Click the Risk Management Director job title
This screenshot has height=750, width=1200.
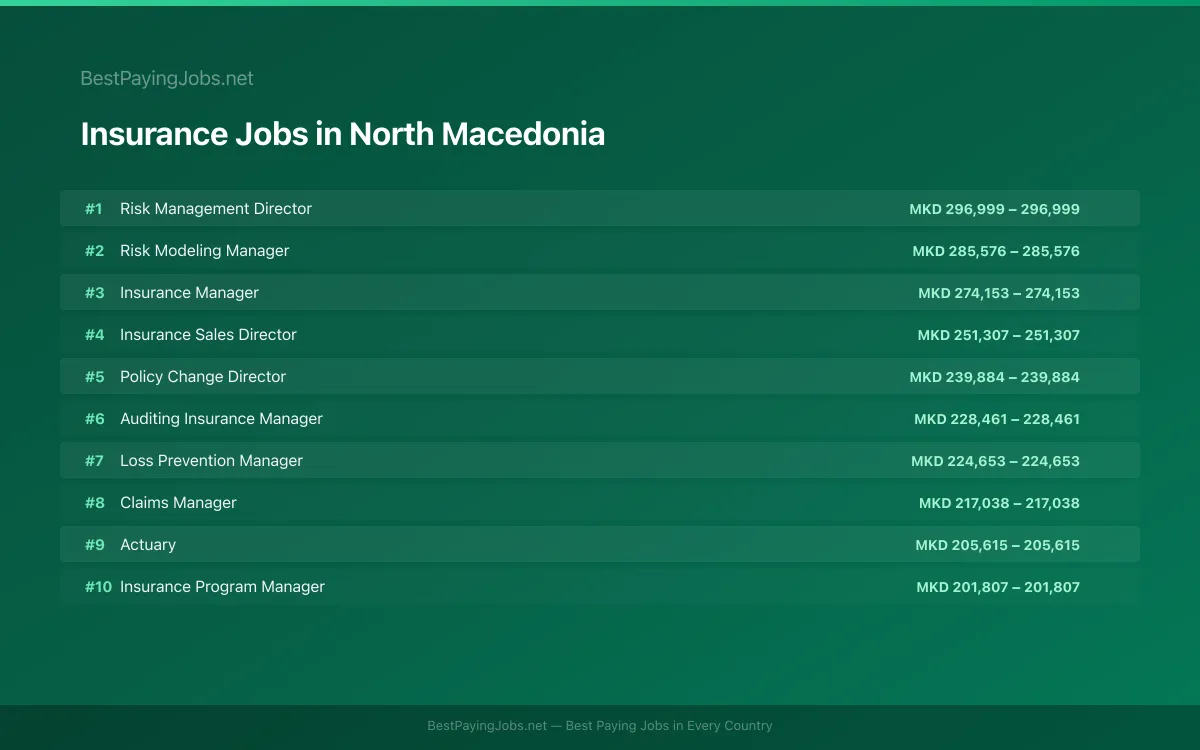216,209
